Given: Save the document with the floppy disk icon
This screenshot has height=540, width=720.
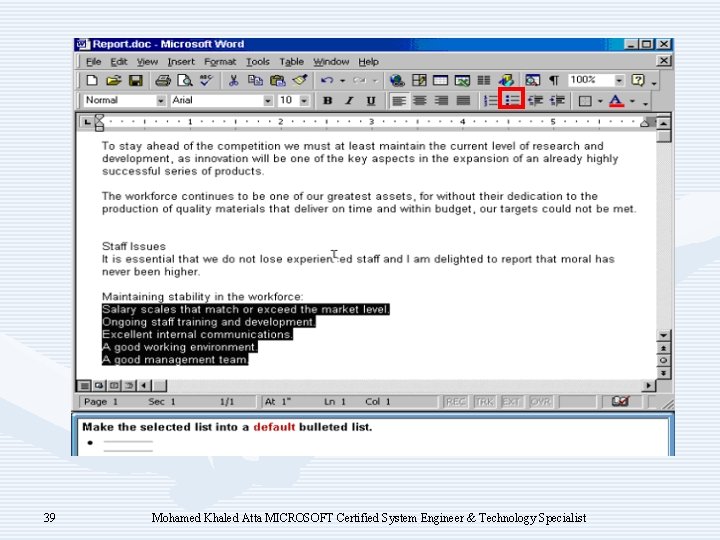Looking at the screenshot, I should 135,81.
